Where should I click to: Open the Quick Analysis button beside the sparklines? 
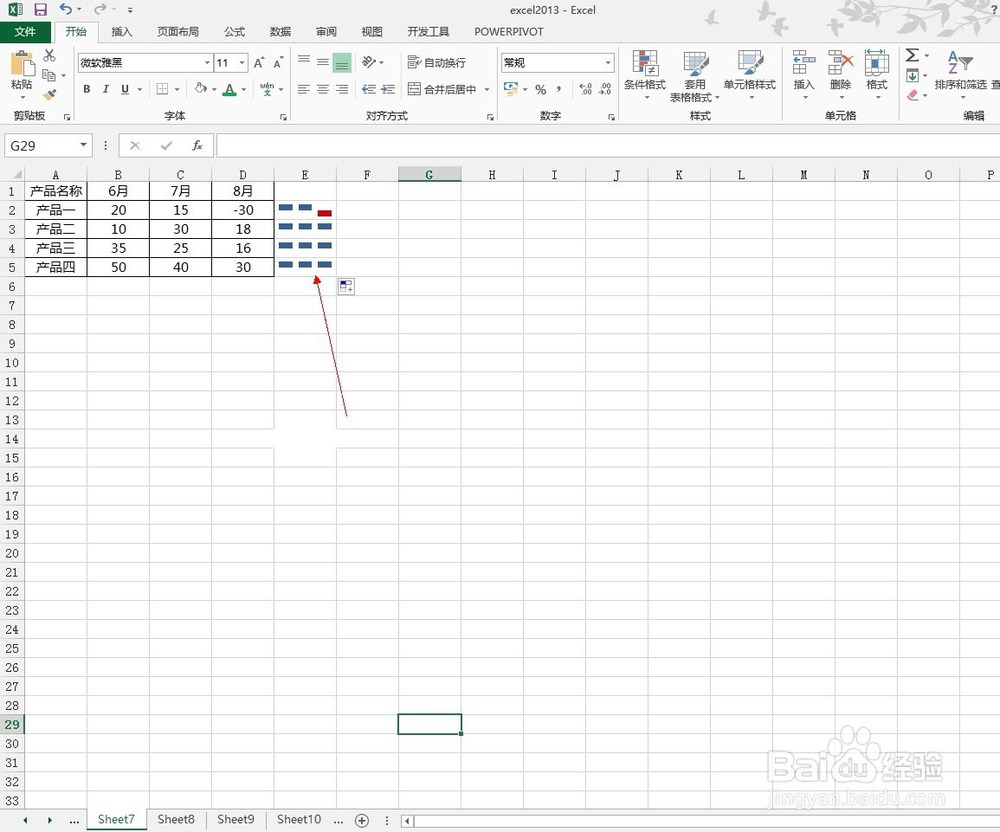[x=345, y=286]
